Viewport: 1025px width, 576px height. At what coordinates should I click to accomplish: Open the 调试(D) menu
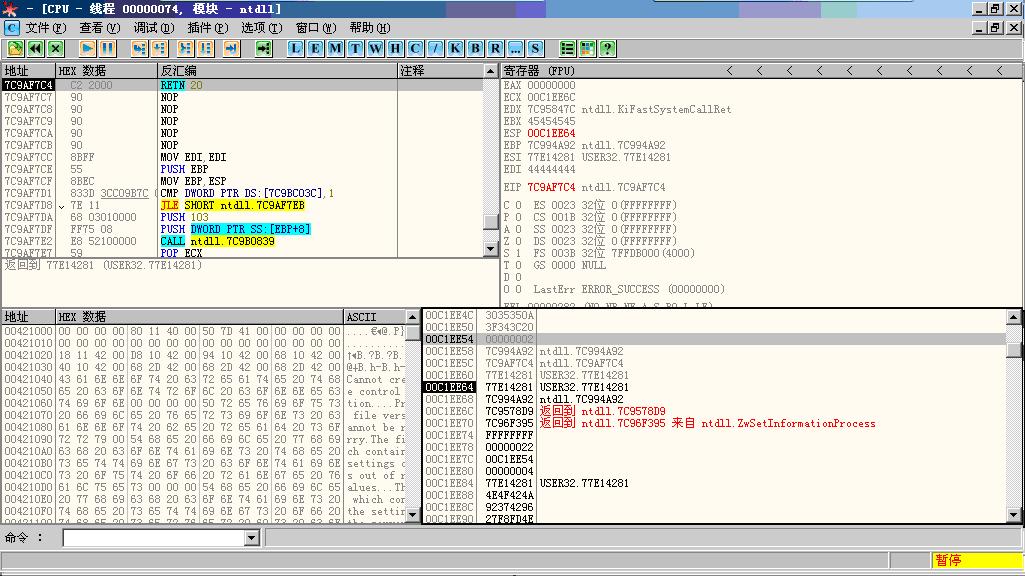[154, 28]
